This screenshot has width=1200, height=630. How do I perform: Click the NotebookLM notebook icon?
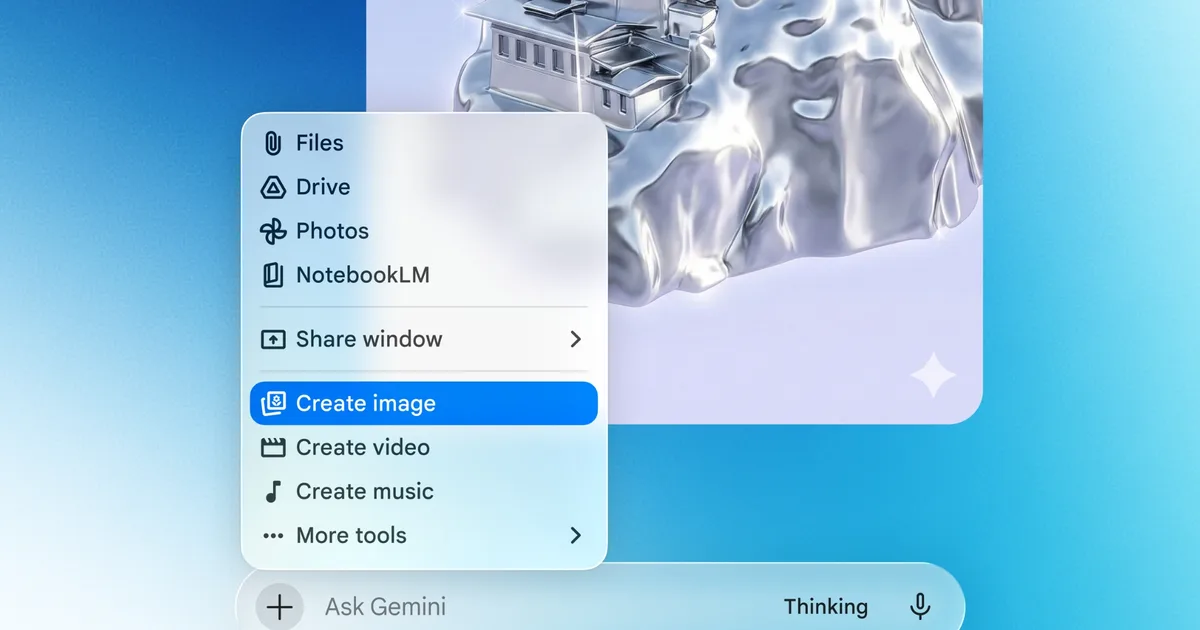[x=272, y=275]
